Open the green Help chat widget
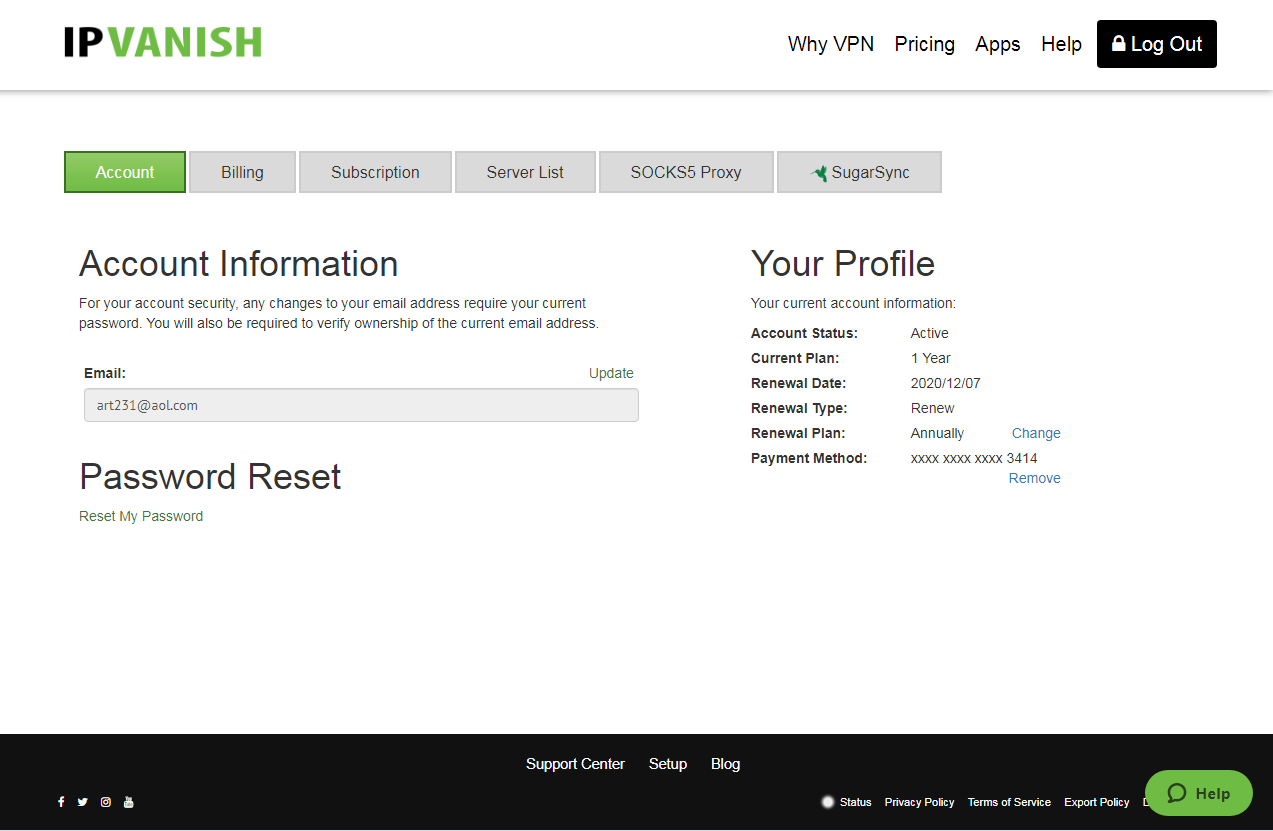Image resolution: width=1273 pixels, height=831 pixels. [x=1198, y=793]
